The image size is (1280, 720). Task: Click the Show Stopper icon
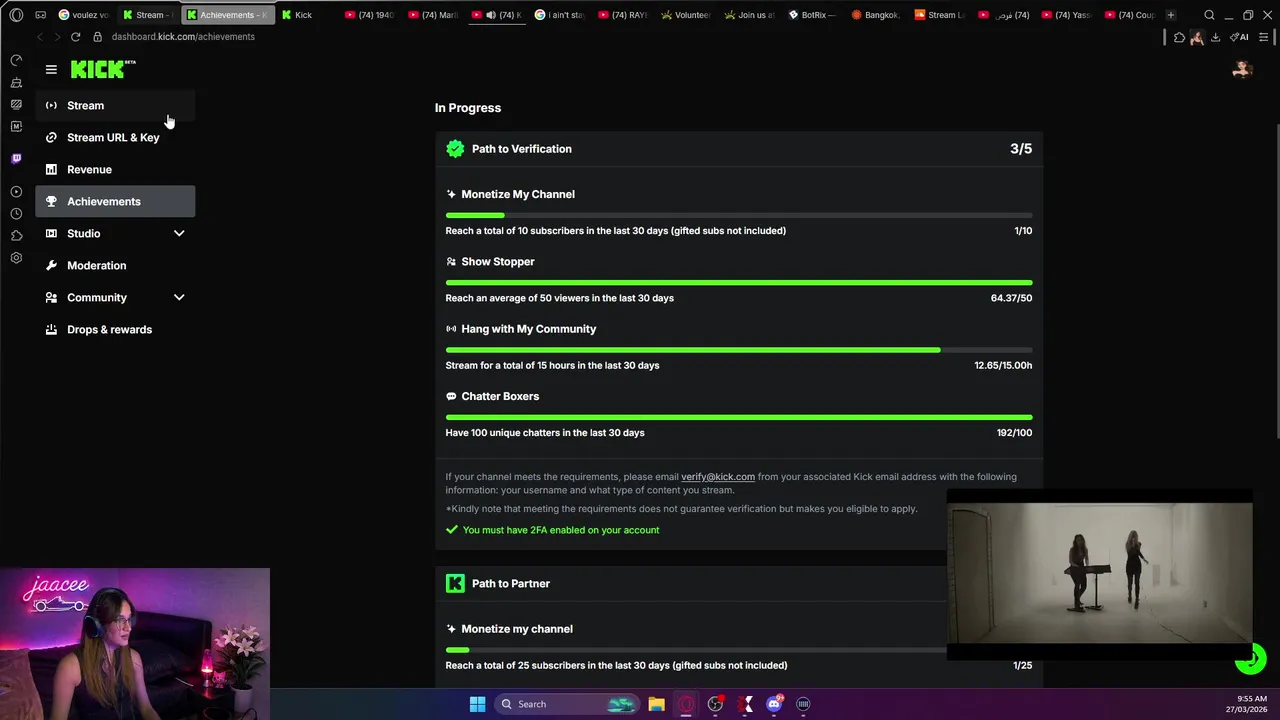click(x=451, y=261)
